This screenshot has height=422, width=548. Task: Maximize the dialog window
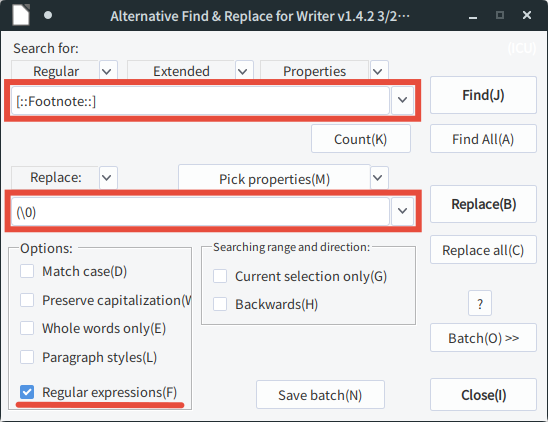click(500, 15)
